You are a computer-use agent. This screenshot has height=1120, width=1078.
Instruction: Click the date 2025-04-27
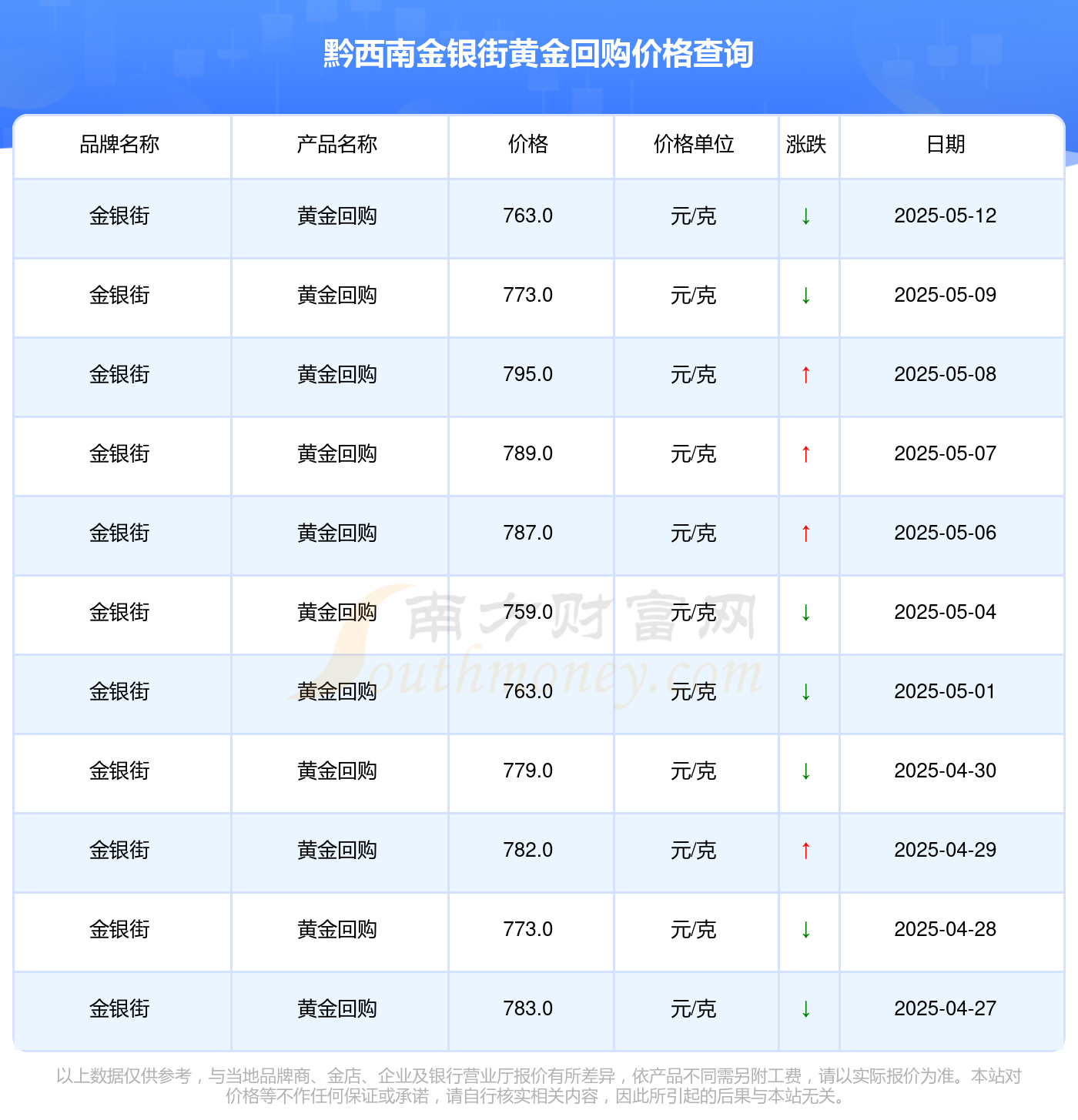(x=946, y=1009)
